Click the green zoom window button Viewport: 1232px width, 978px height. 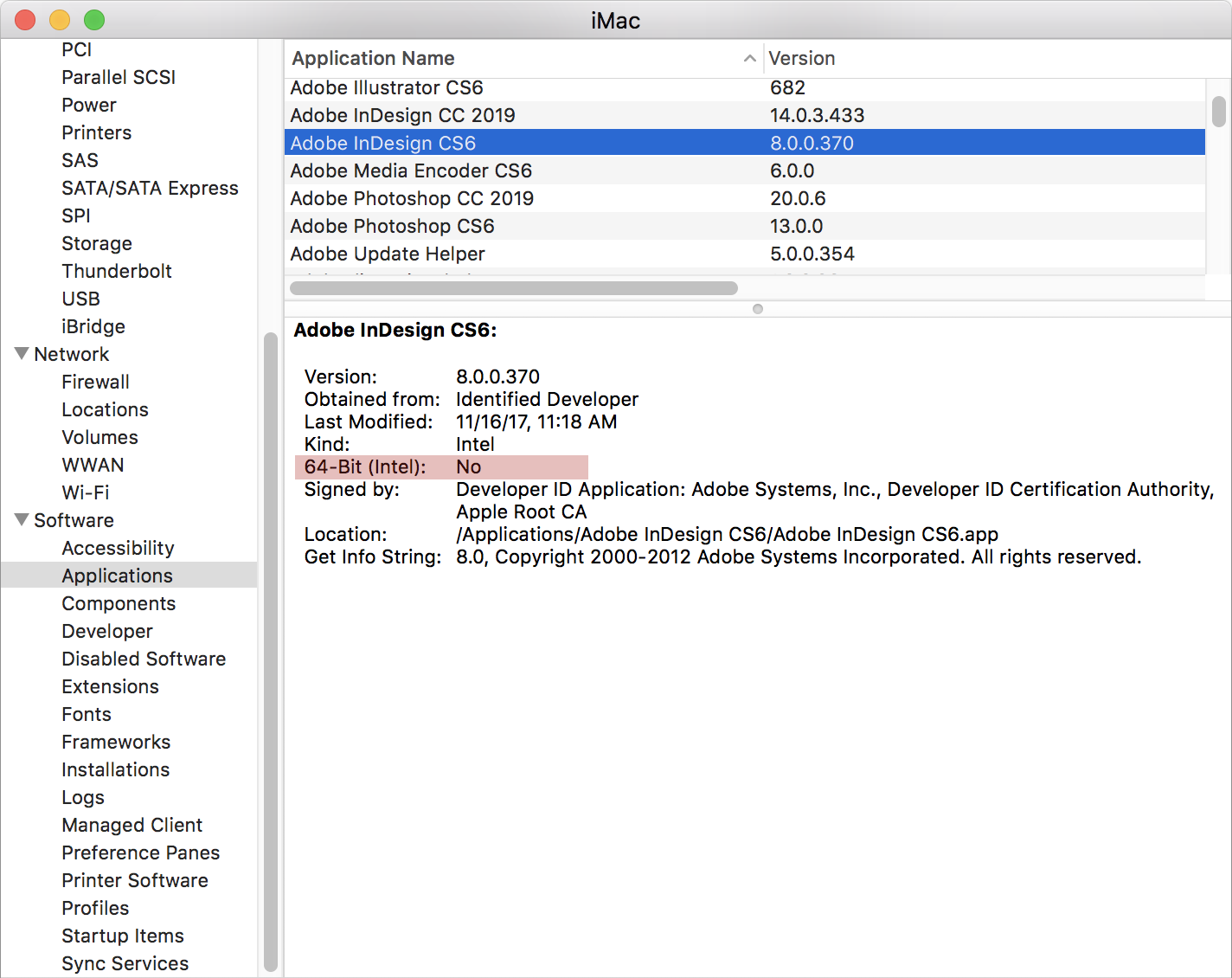click(x=93, y=19)
